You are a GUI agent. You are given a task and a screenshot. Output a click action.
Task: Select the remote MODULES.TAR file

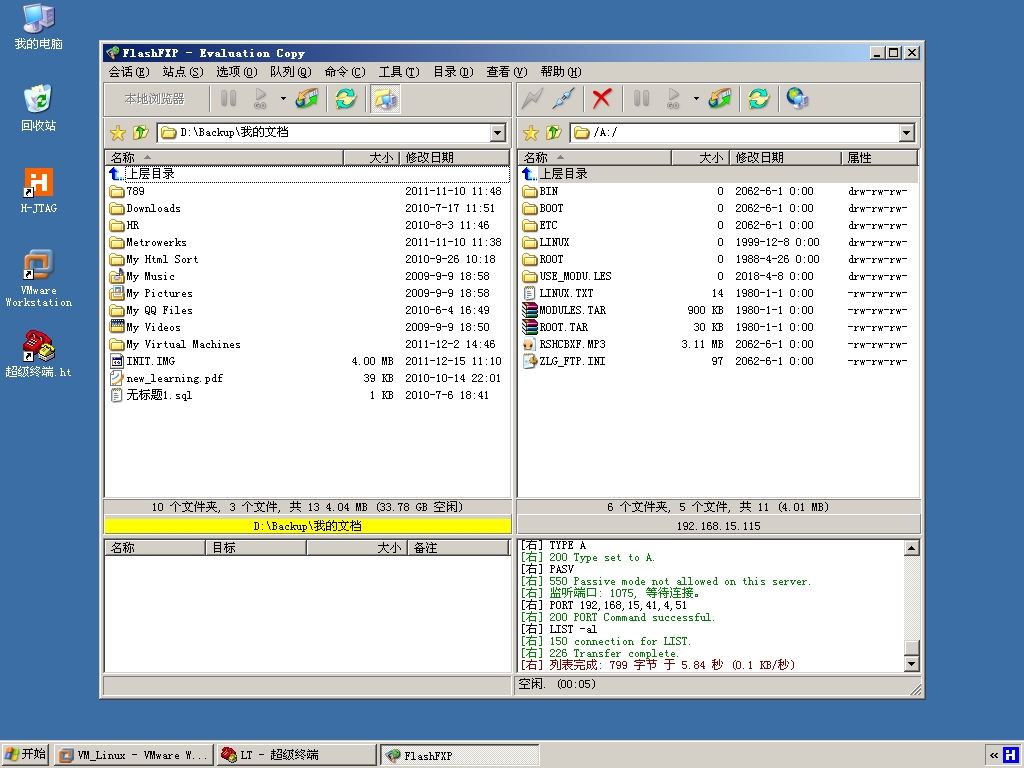click(718, 310)
